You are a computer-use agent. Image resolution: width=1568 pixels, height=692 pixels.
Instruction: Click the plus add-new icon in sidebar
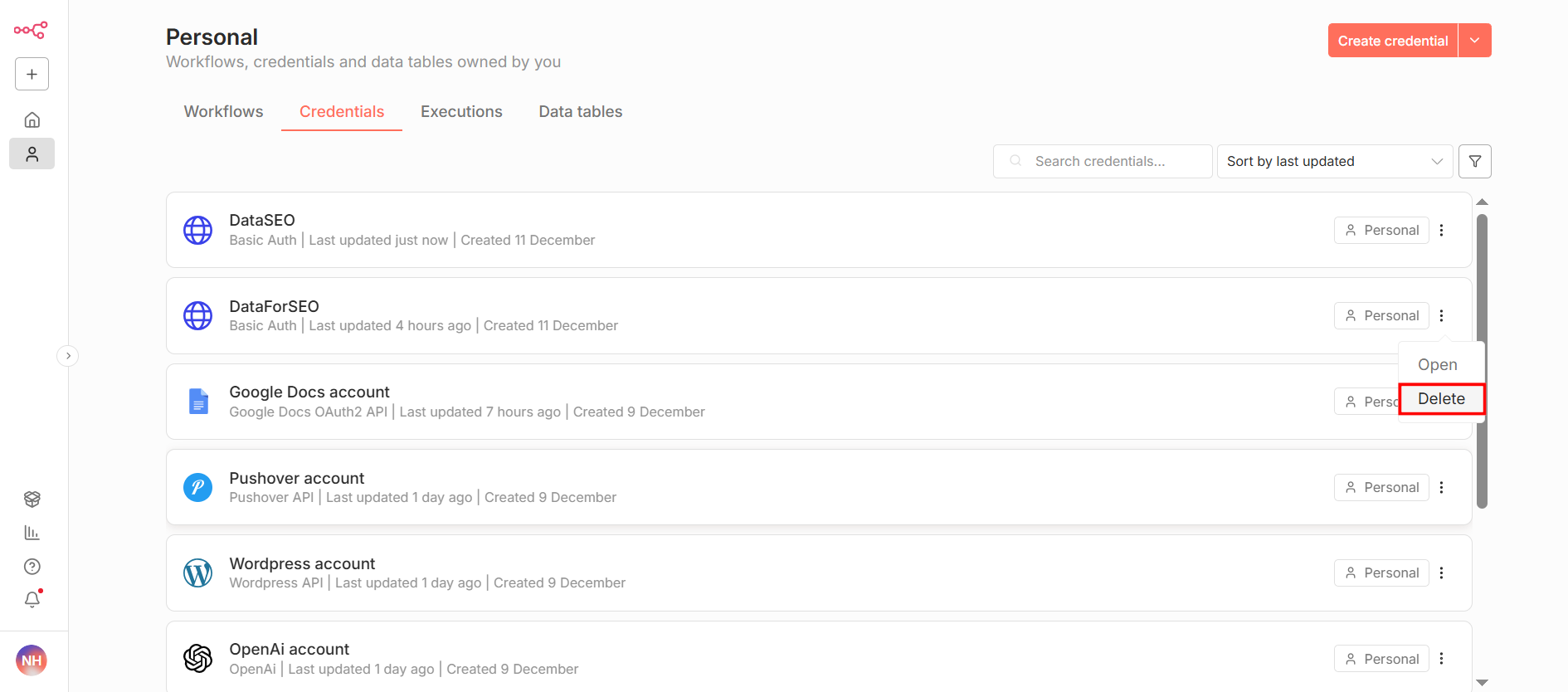click(x=32, y=74)
